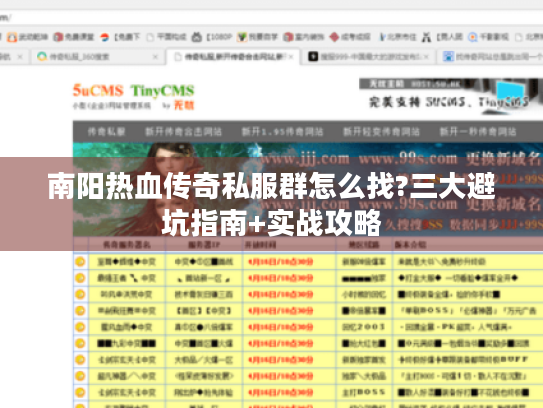Switch to the 搜服999 tab

click(x=368, y=56)
